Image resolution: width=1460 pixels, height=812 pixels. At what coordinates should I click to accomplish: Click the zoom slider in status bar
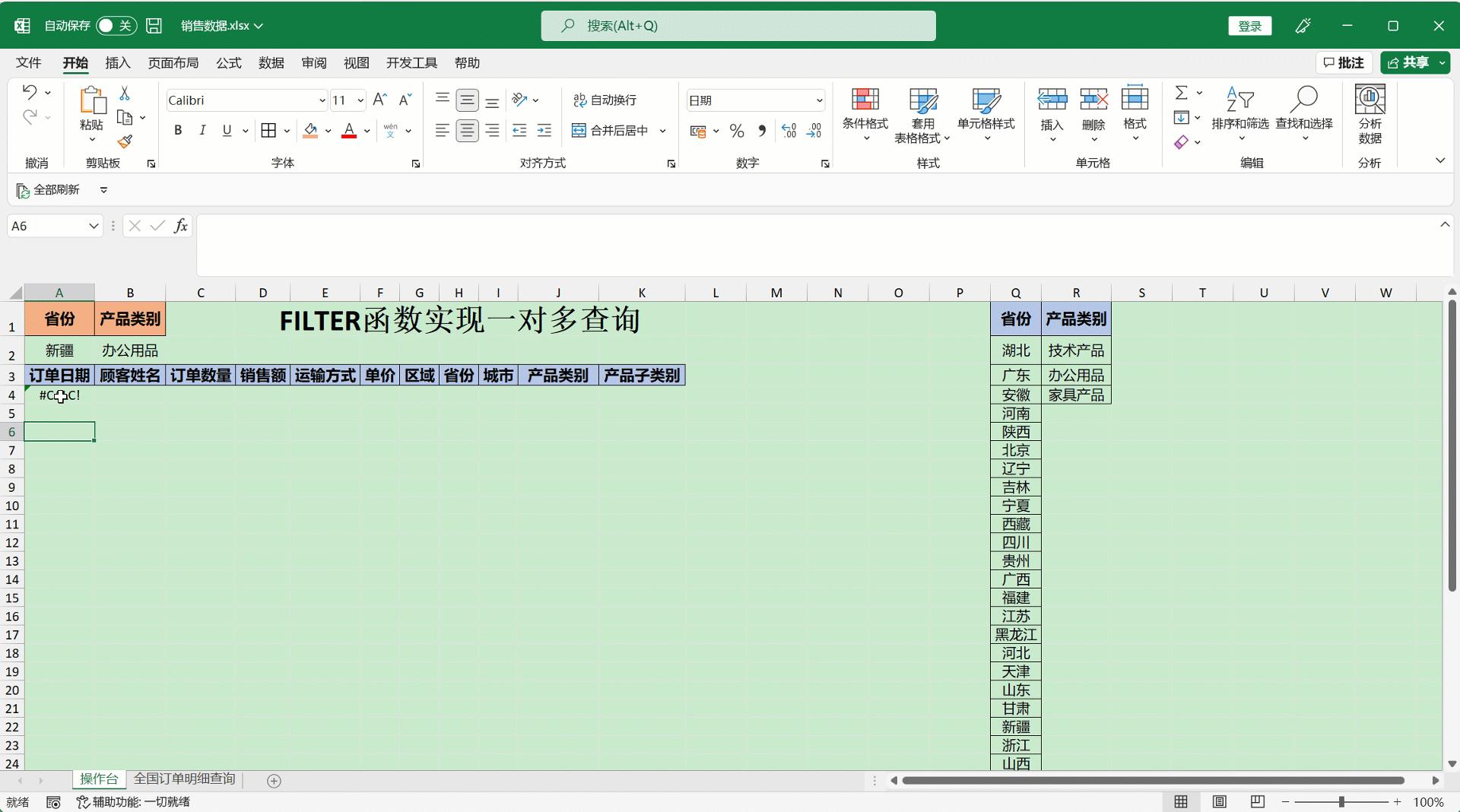coord(1341,802)
